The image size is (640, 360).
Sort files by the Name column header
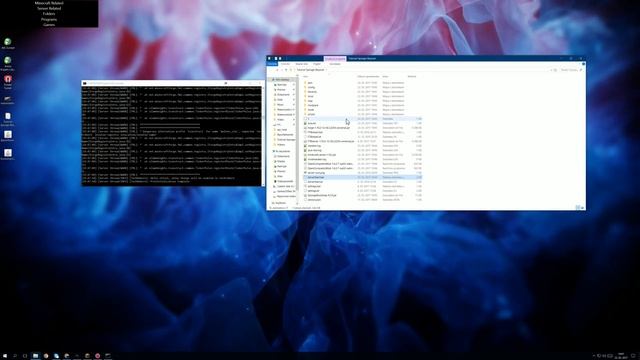click(305, 76)
